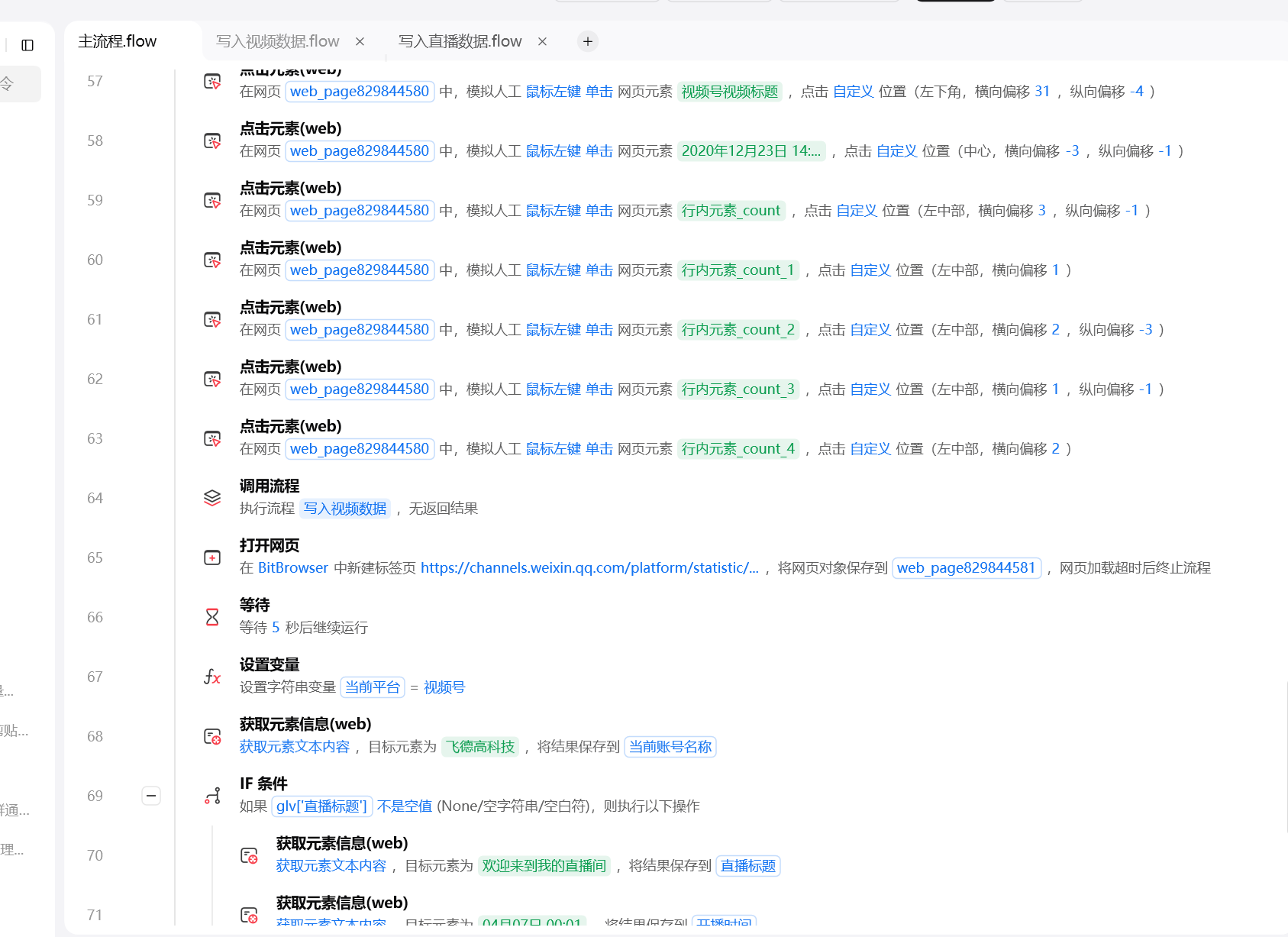Click the get-element-info icon on step 68
Image resolution: width=1288 pixels, height=937 pixels.
click(212, 735)
